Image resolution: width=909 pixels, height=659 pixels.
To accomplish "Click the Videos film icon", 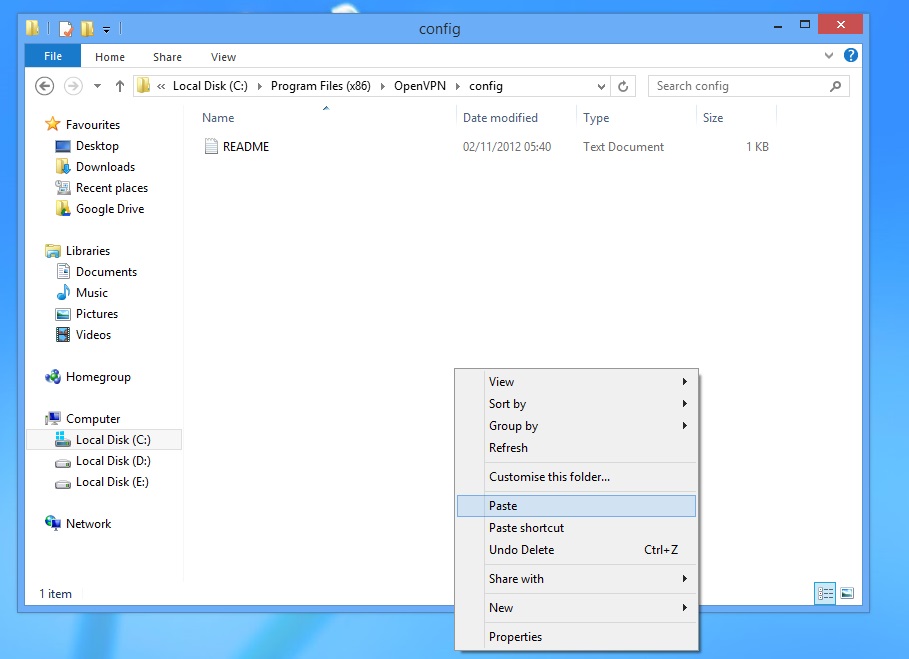I will (x=63, y=334).
